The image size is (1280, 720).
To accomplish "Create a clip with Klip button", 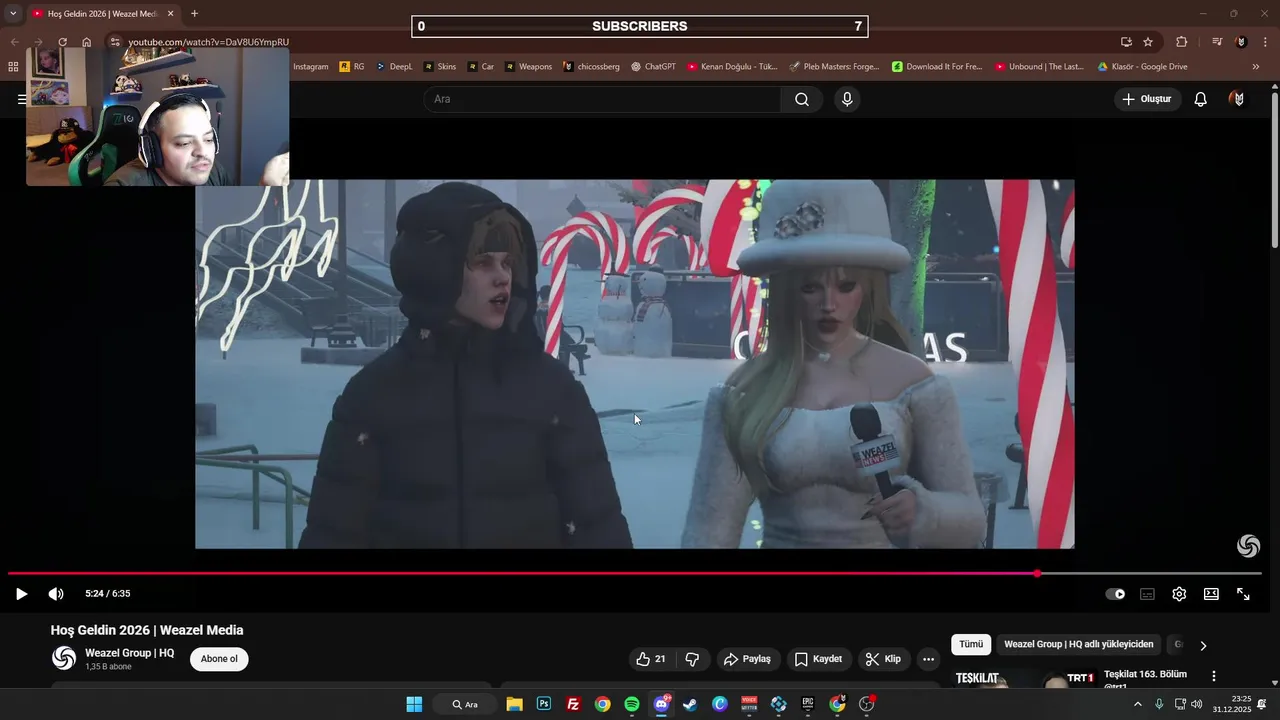I will coord(883,659).
